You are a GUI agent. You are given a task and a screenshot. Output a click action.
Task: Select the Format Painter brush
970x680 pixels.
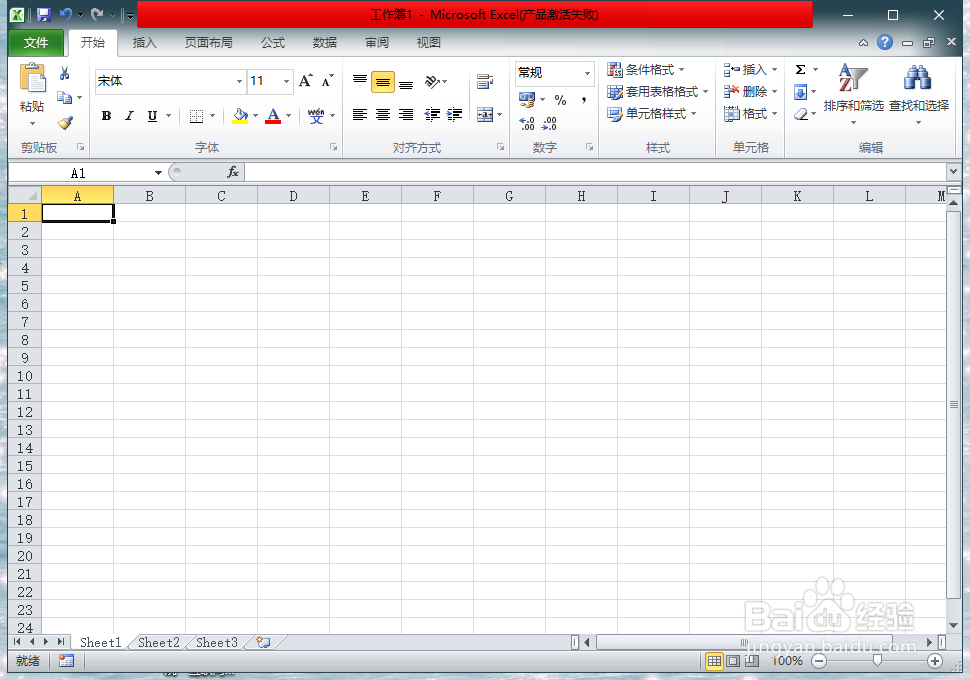point(65,122)
